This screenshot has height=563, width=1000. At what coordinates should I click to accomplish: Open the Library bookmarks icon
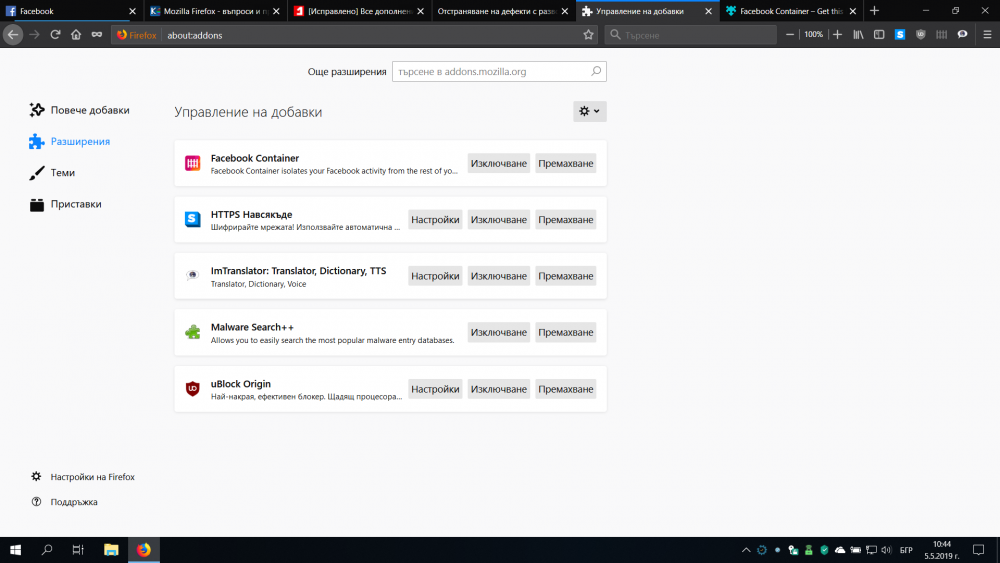click(858, 35)
